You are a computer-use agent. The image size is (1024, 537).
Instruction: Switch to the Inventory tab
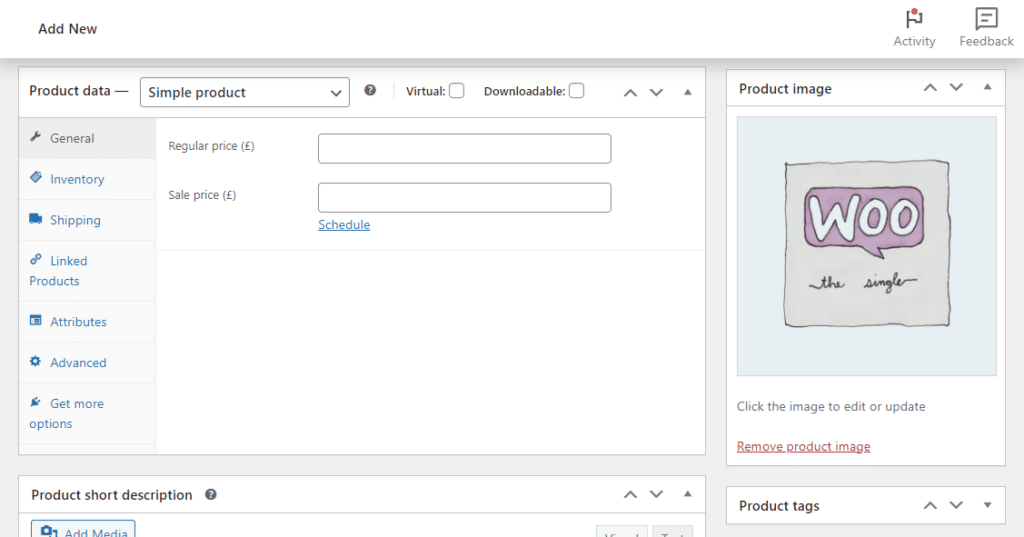[77, 179]
